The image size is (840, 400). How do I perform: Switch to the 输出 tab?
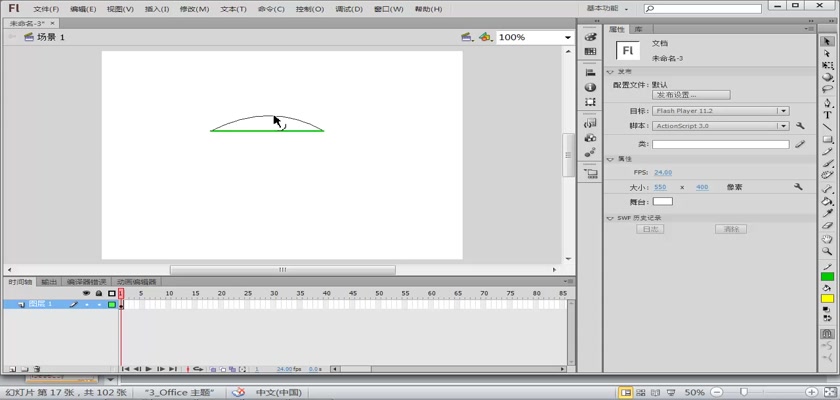point(49,282)
